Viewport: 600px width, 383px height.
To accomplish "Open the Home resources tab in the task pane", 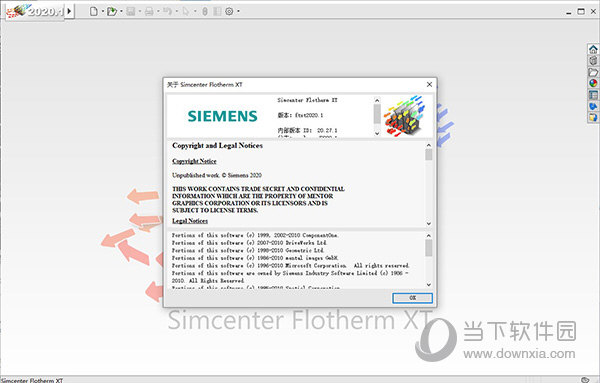I will [x=593, y=49].
